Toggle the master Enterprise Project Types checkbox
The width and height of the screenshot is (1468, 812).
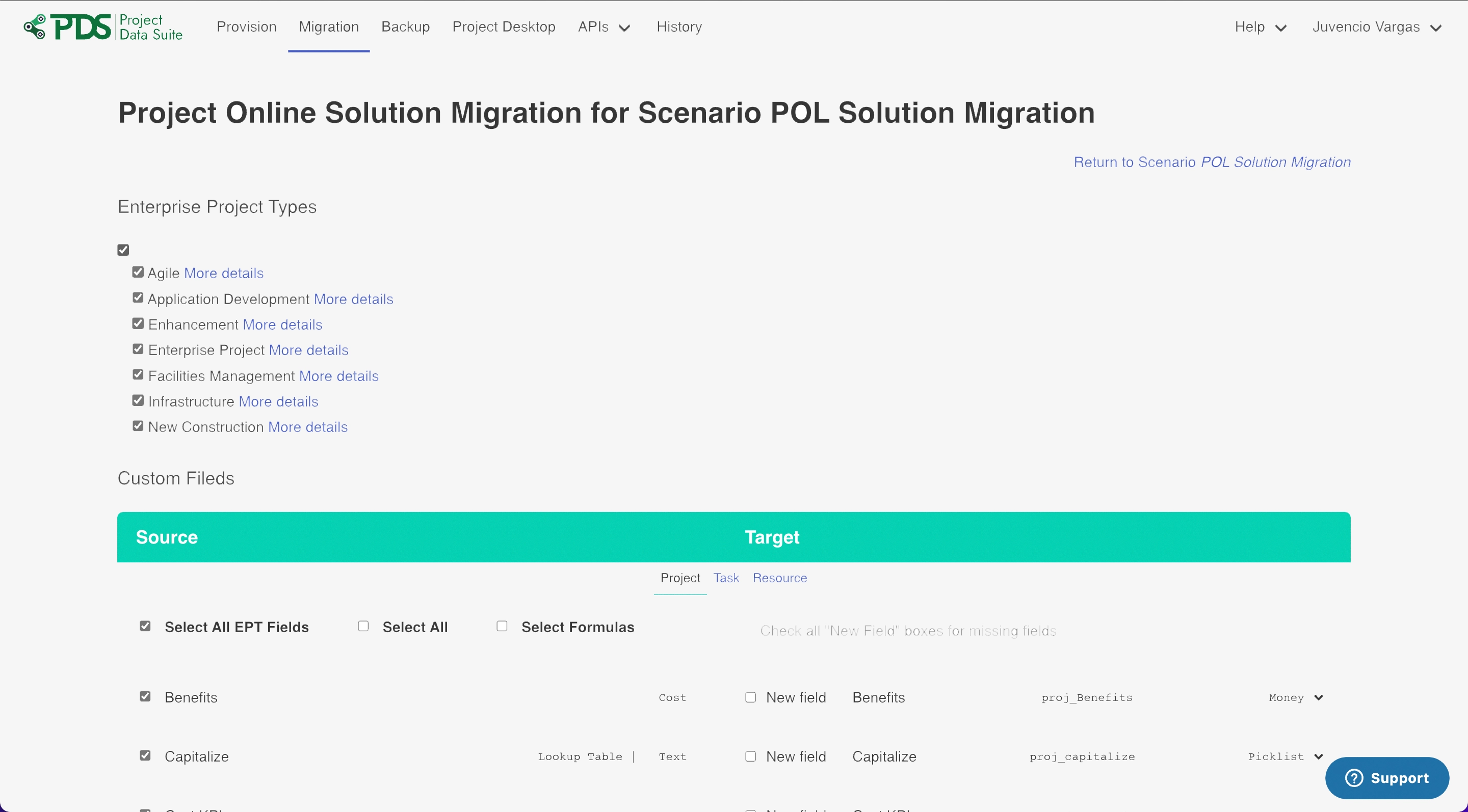pyautogui.click(x=123, y=250)
